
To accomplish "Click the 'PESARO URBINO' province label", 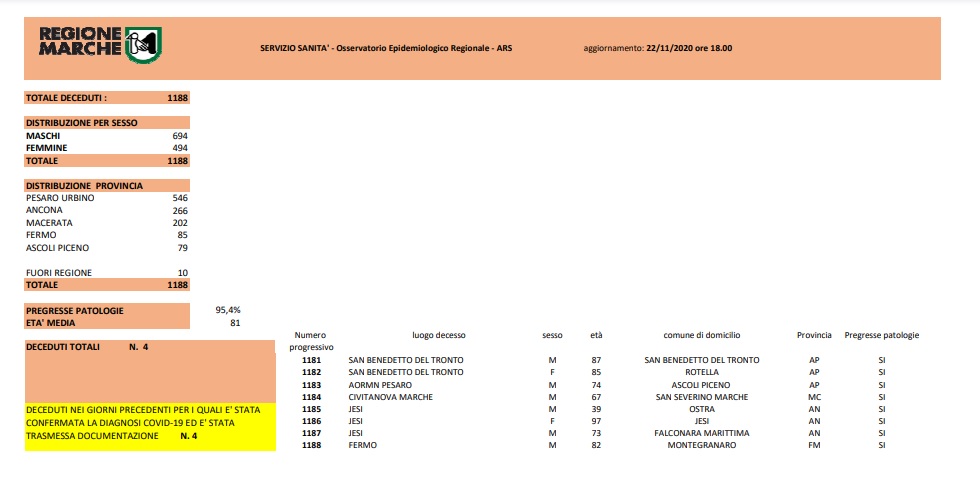I will click(61, 198).
